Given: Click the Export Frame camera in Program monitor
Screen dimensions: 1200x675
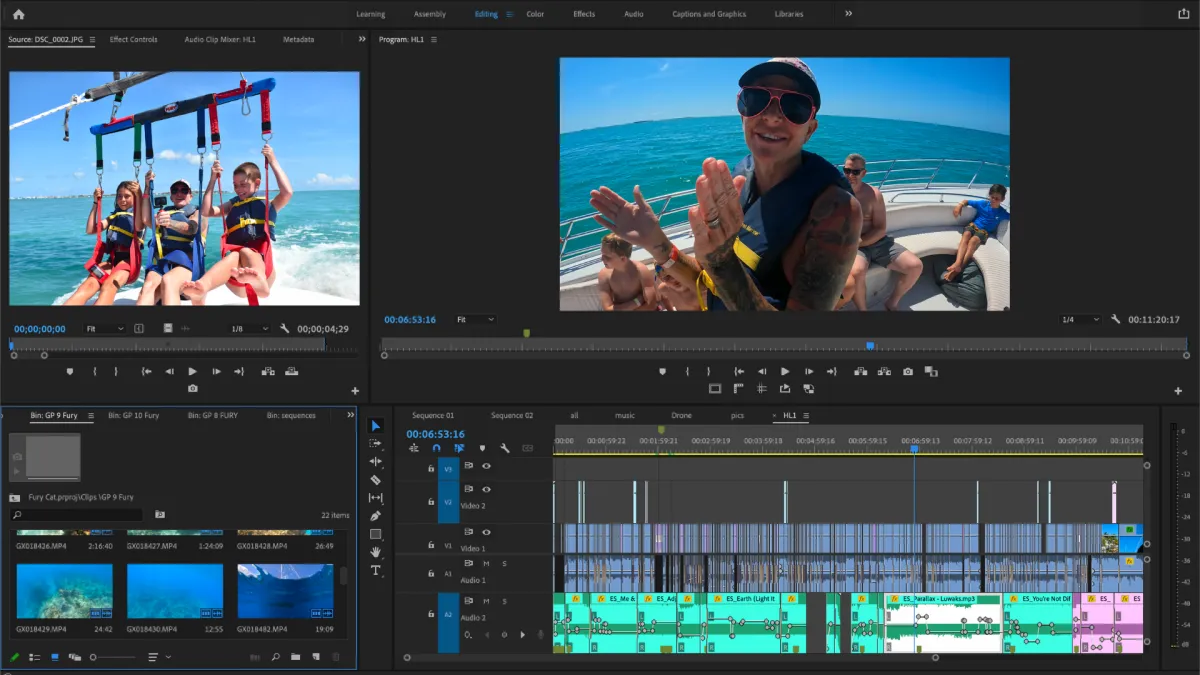Looking at the screenshot, I should (x=908, y=371).
